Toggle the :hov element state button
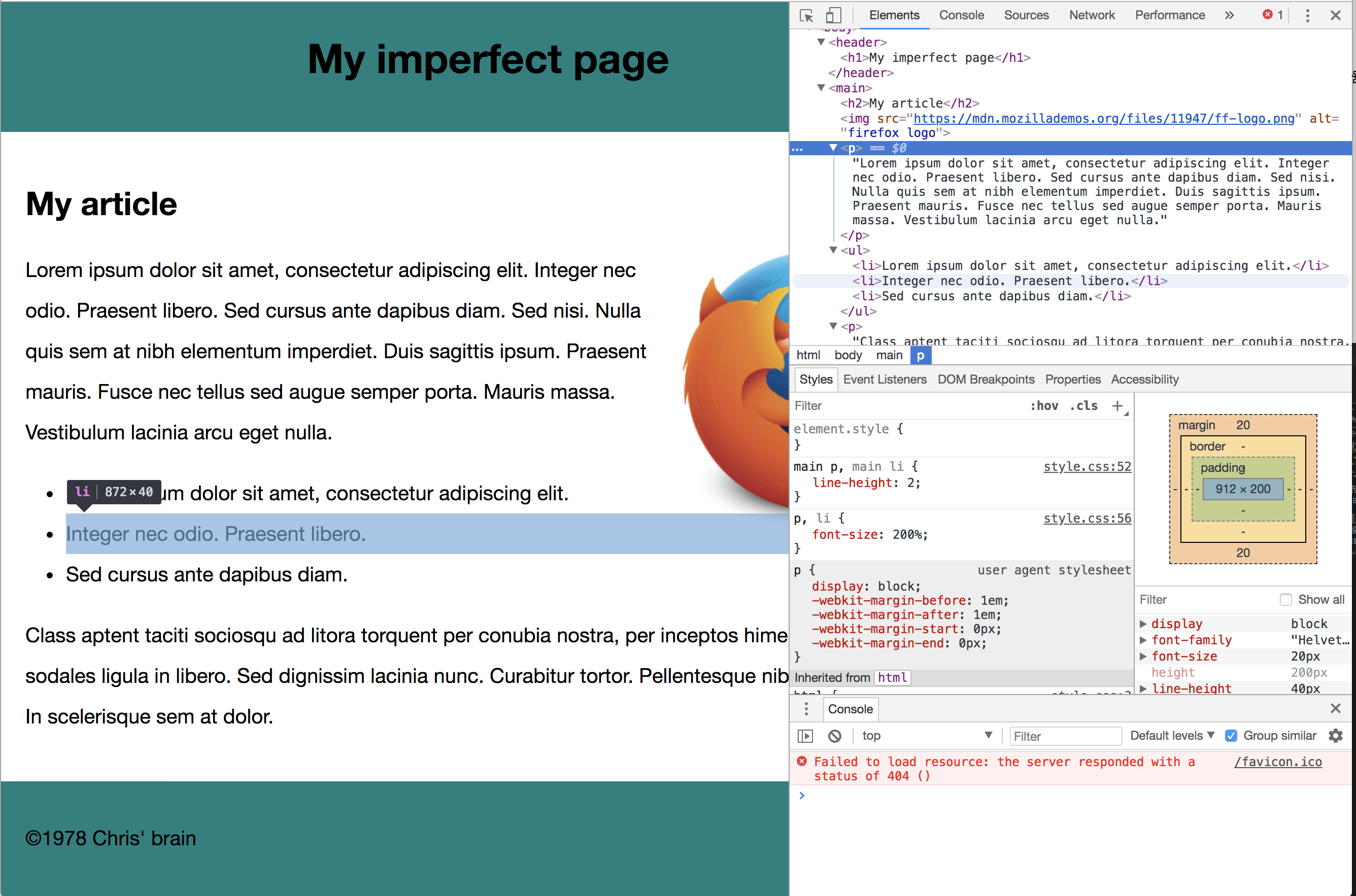This screenshot has width=1356, height=896. coord(1044,406)
